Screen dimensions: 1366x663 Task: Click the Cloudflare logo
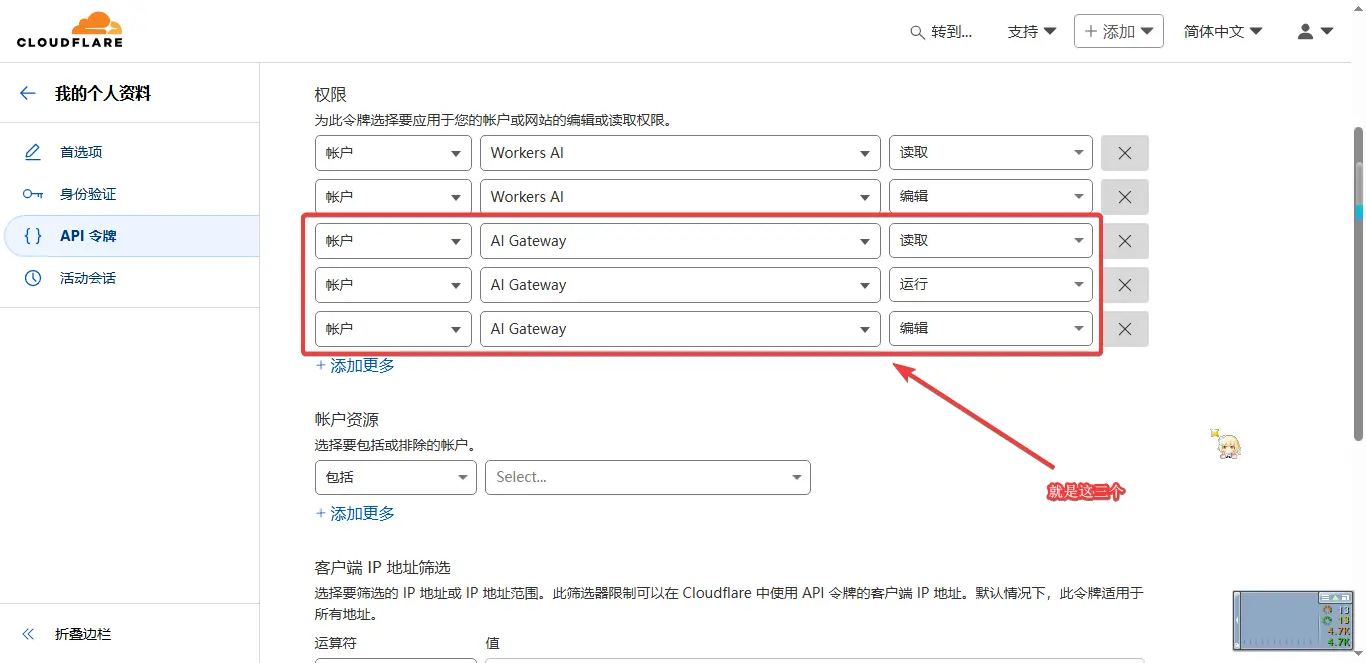click(x=69, y=30)
